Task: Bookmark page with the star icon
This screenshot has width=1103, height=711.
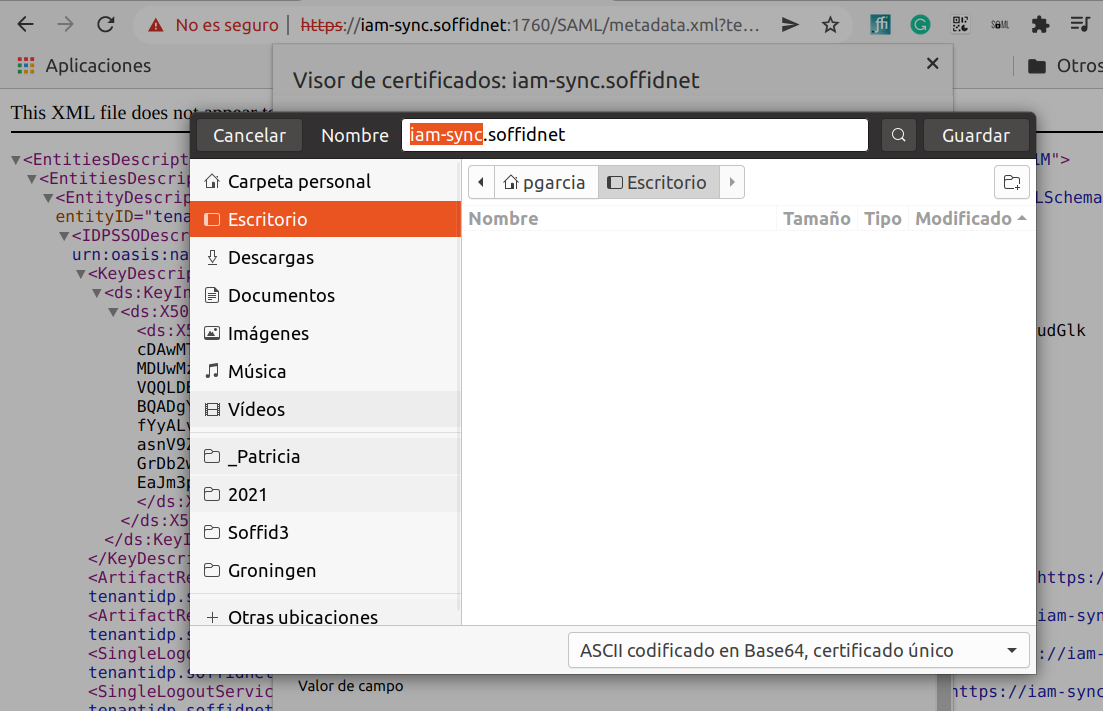Action: pos(831,25)
